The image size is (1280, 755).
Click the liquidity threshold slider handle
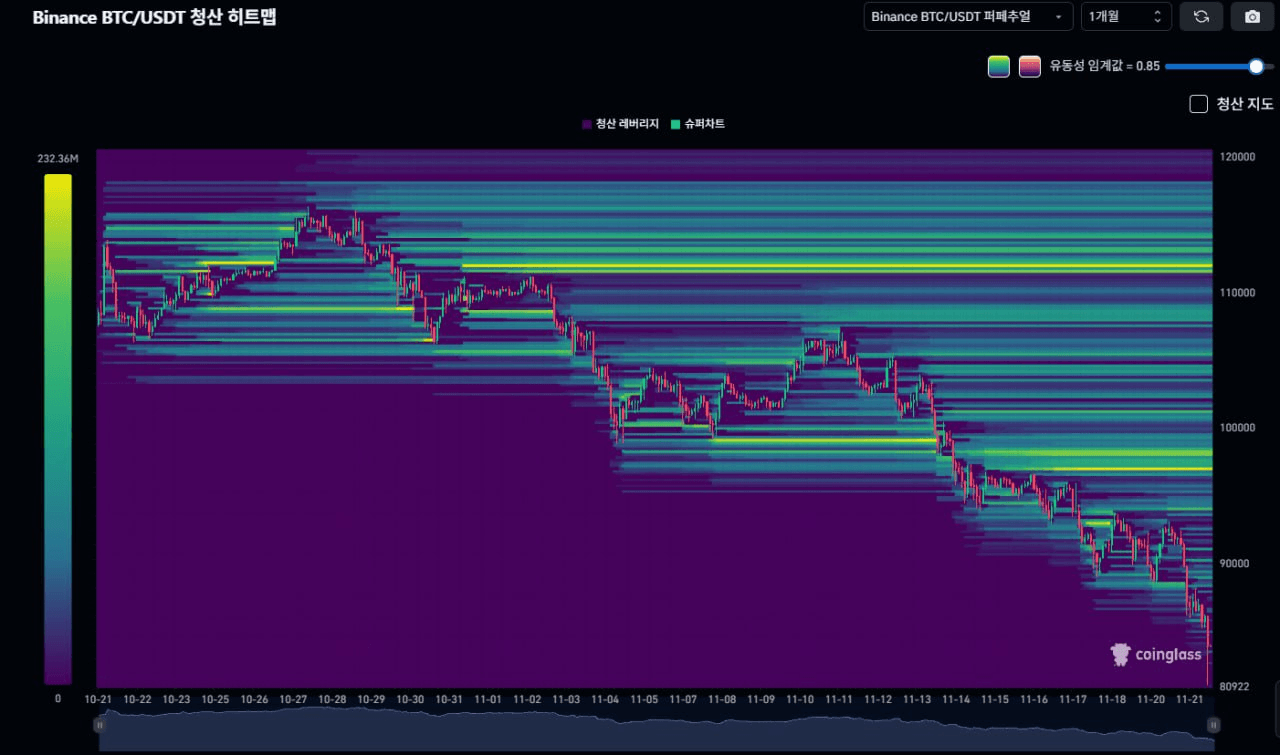coord(1255,66)
